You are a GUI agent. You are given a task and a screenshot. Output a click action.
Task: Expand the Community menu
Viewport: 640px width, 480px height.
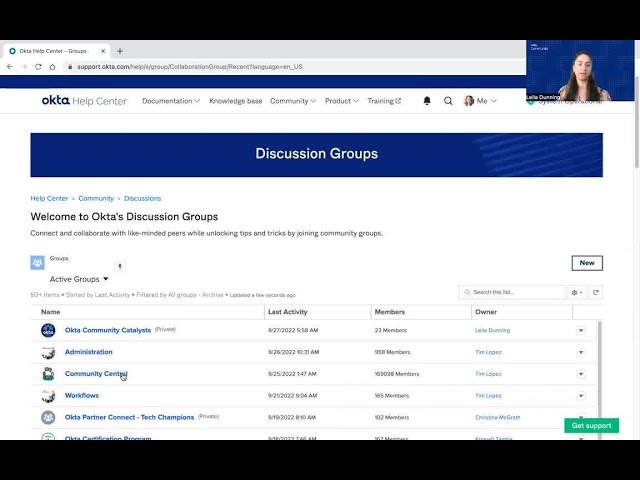(293, 101)
